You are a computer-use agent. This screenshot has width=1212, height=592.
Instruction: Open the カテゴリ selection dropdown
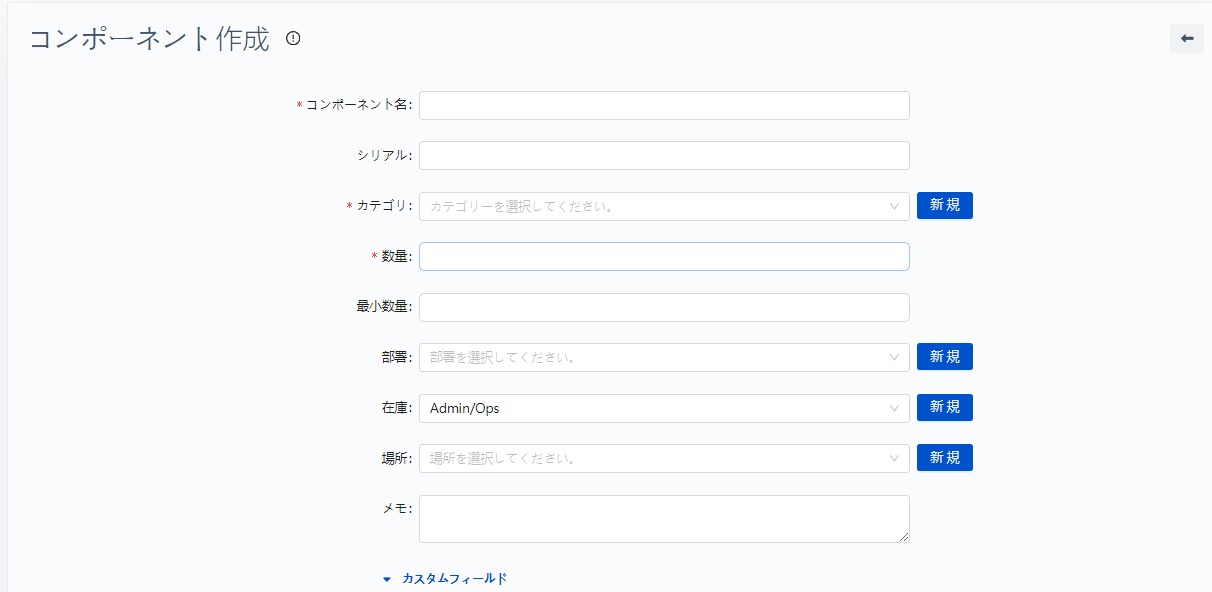[x=660, y=206]
